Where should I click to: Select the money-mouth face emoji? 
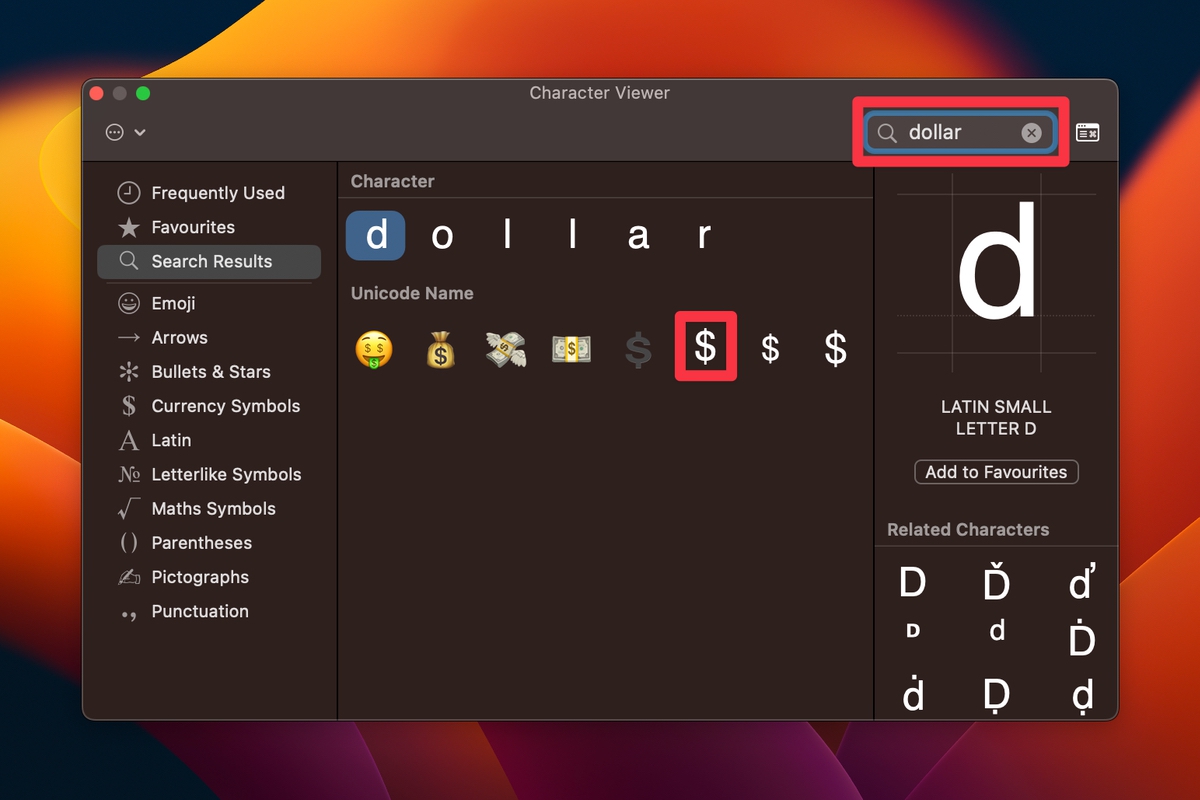pyautogui.click(x=374, y=347)
